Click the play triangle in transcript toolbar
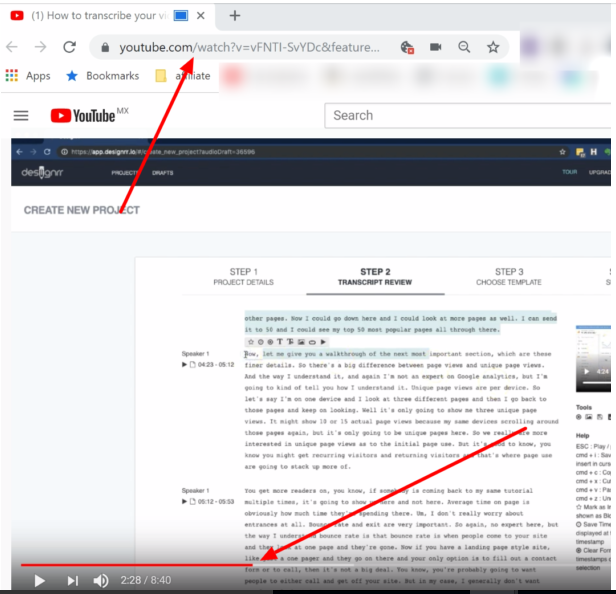The image size is (616, 594). 323,342
